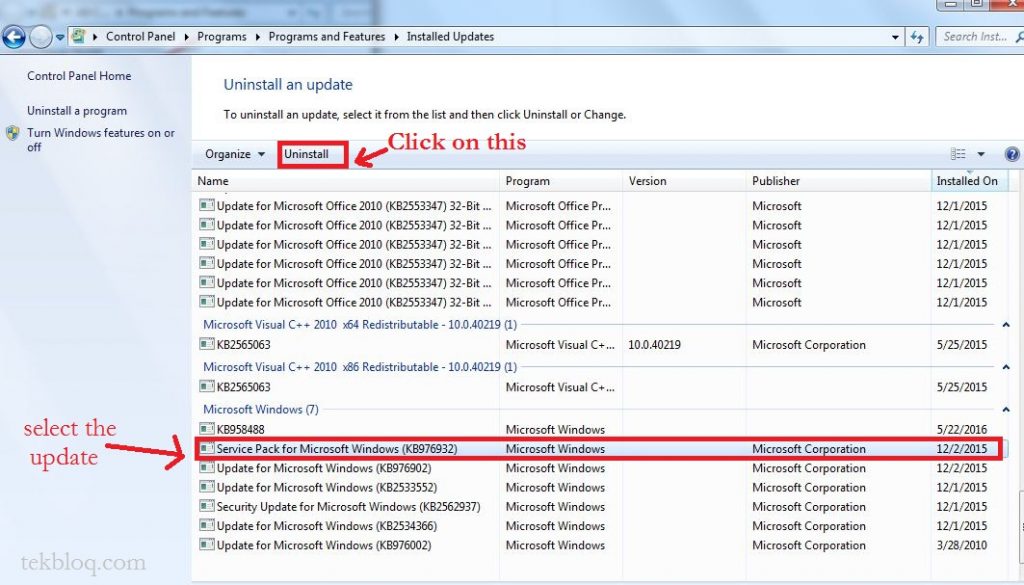Select Security Update for Microsoft Windows (KB2562937)
This screenshot has height=585, width=1024.
348,507
